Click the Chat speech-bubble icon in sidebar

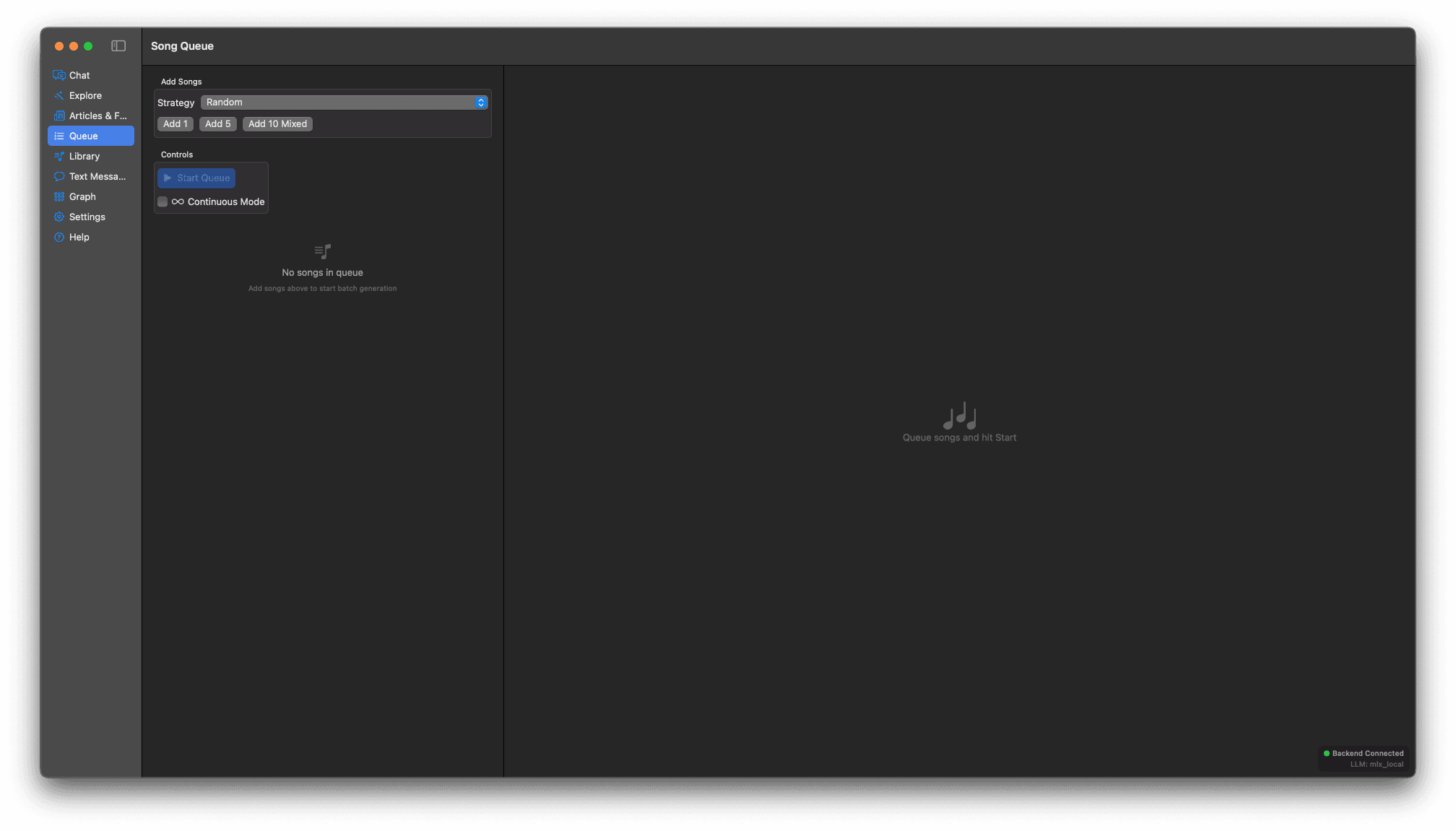(x=59, y=75)
